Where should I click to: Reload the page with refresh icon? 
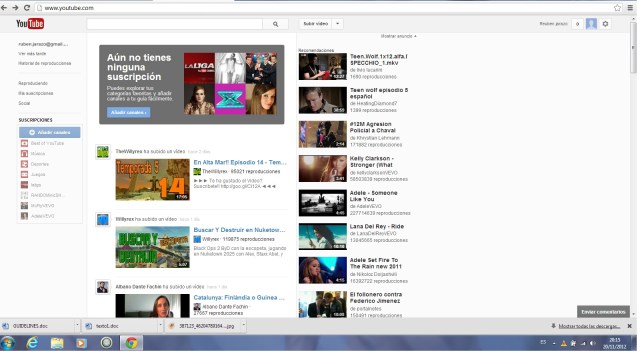point(27,8)
